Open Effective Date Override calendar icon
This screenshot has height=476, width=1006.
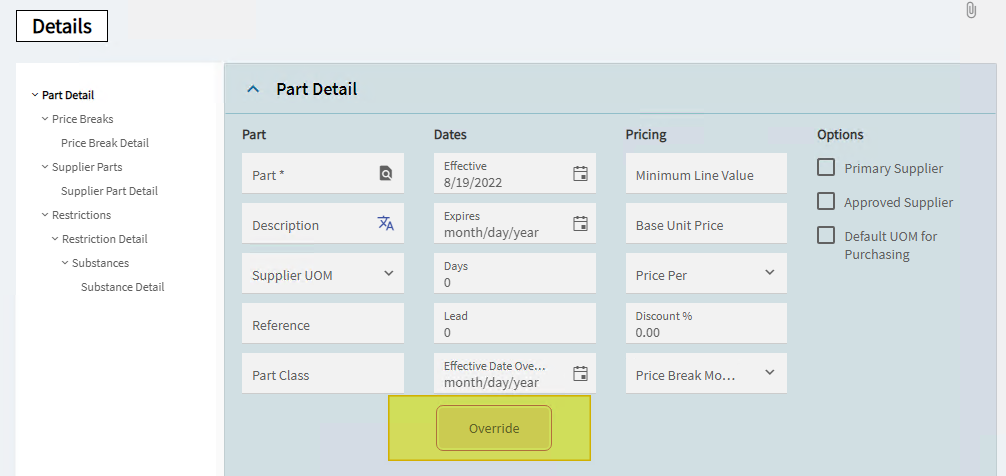pyautogui.click(x=580, y=373)
